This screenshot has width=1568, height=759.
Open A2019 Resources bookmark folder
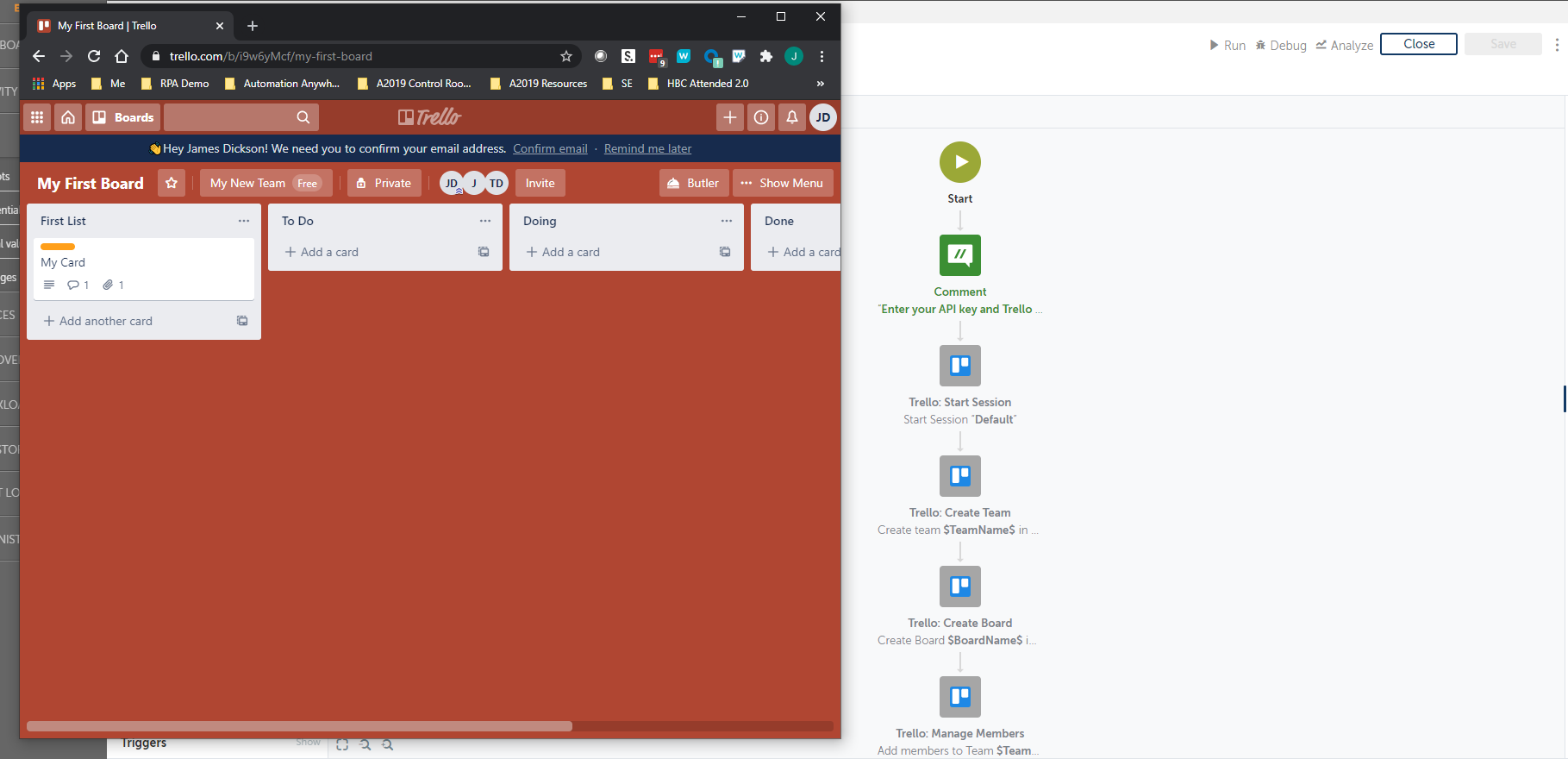pyautogui.click(x=538, y=84)
